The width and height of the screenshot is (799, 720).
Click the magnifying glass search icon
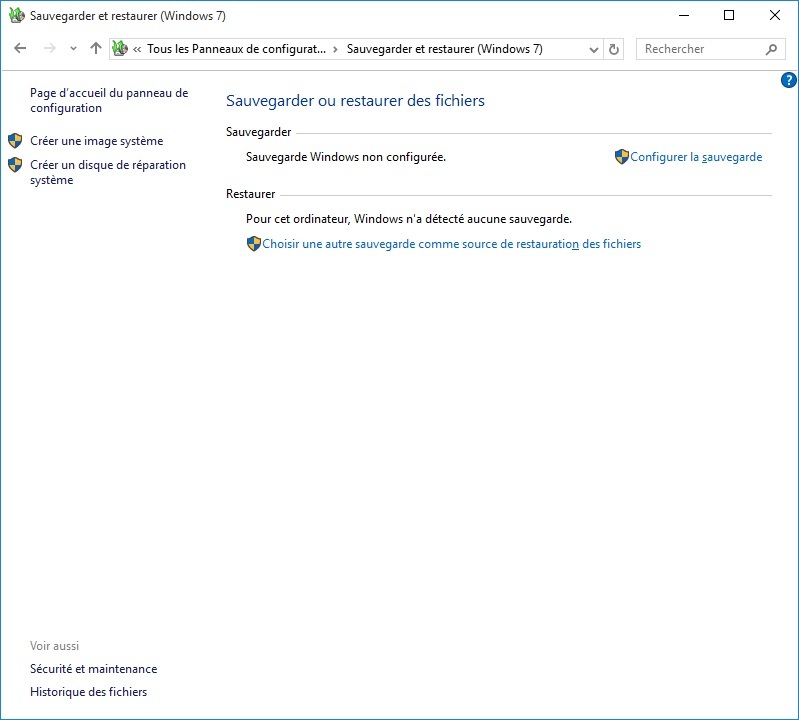tap(771, 49)
